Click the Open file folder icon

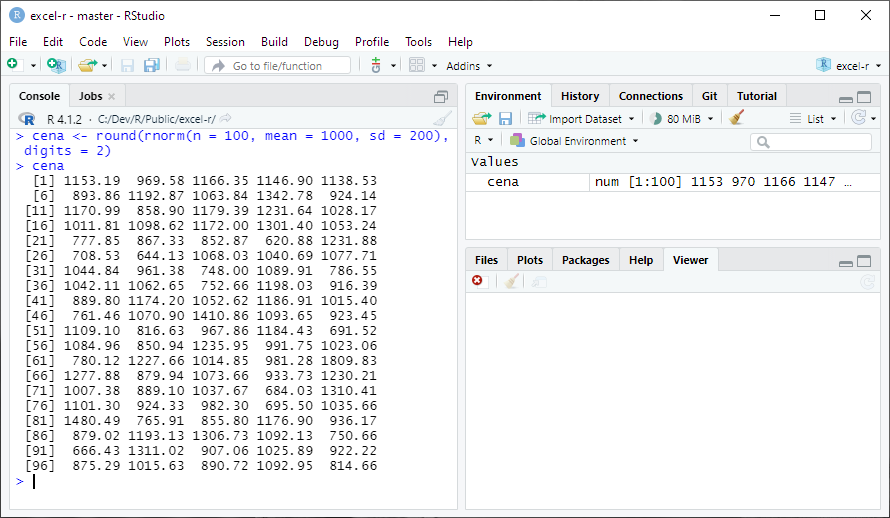pos(87,65)
